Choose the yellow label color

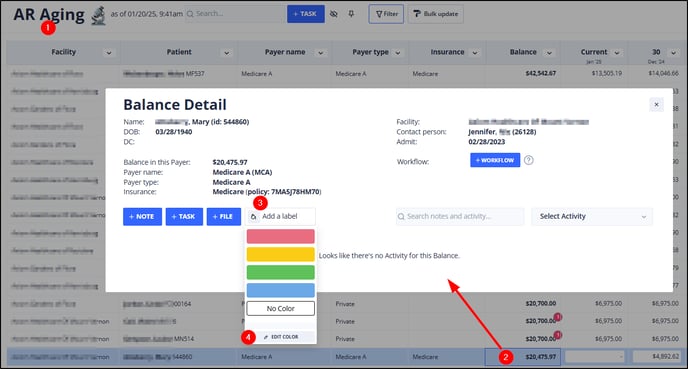[280, 254]
